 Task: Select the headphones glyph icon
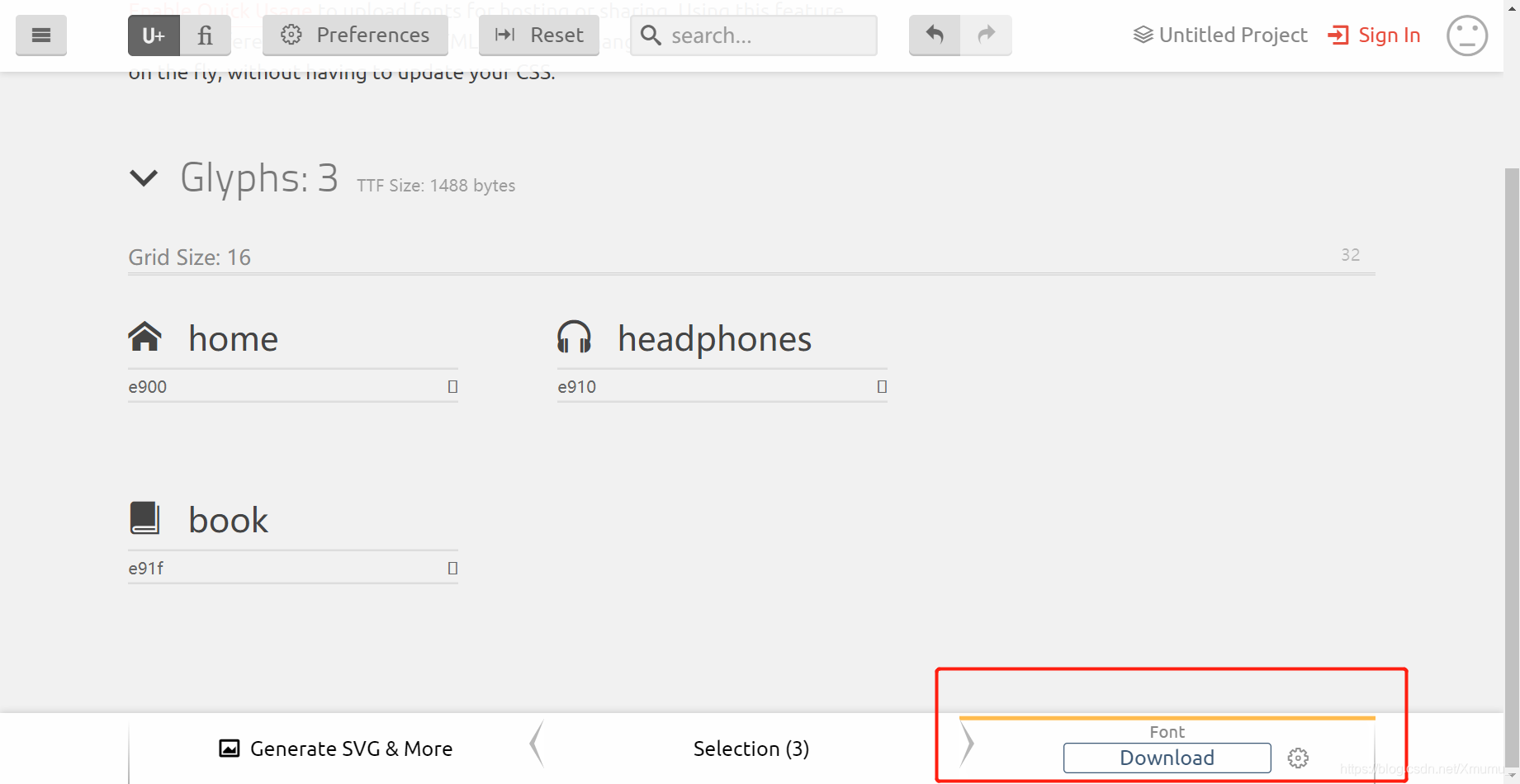574,337
